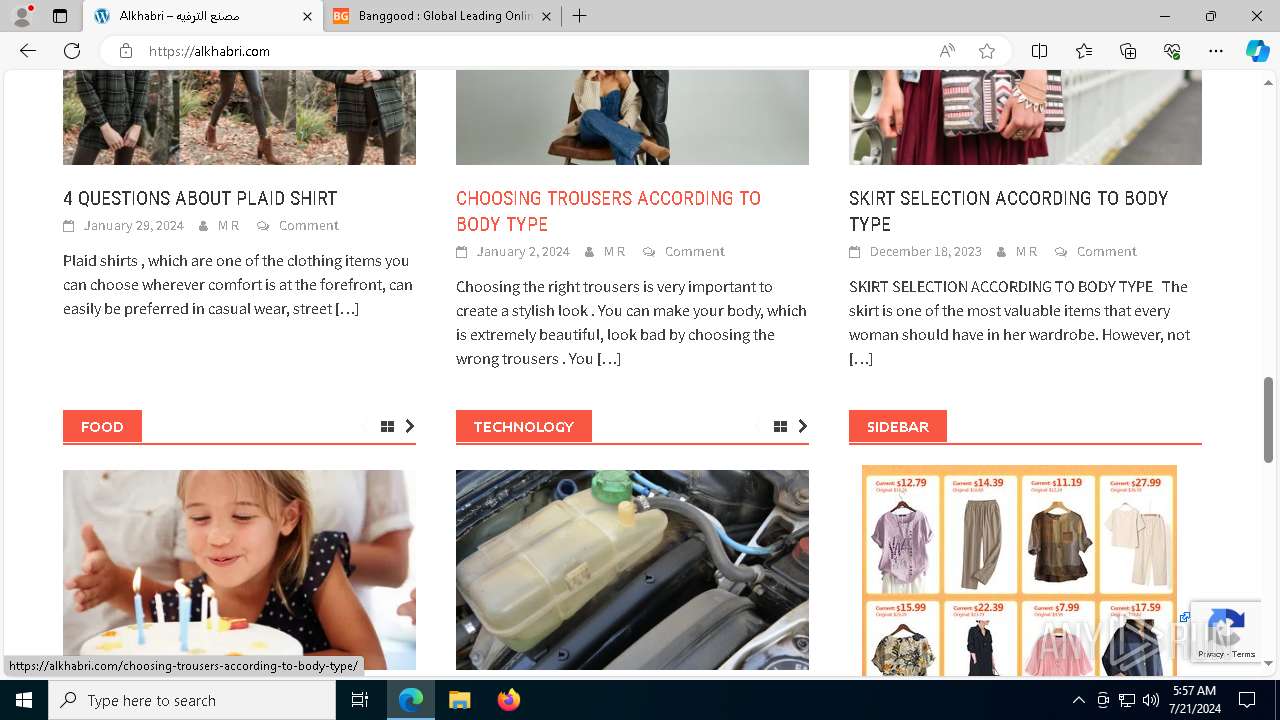The width and height of the screenshot is (1280, 720).
Task: Open tab actions menu icon
Action: [x=60, y=16]
